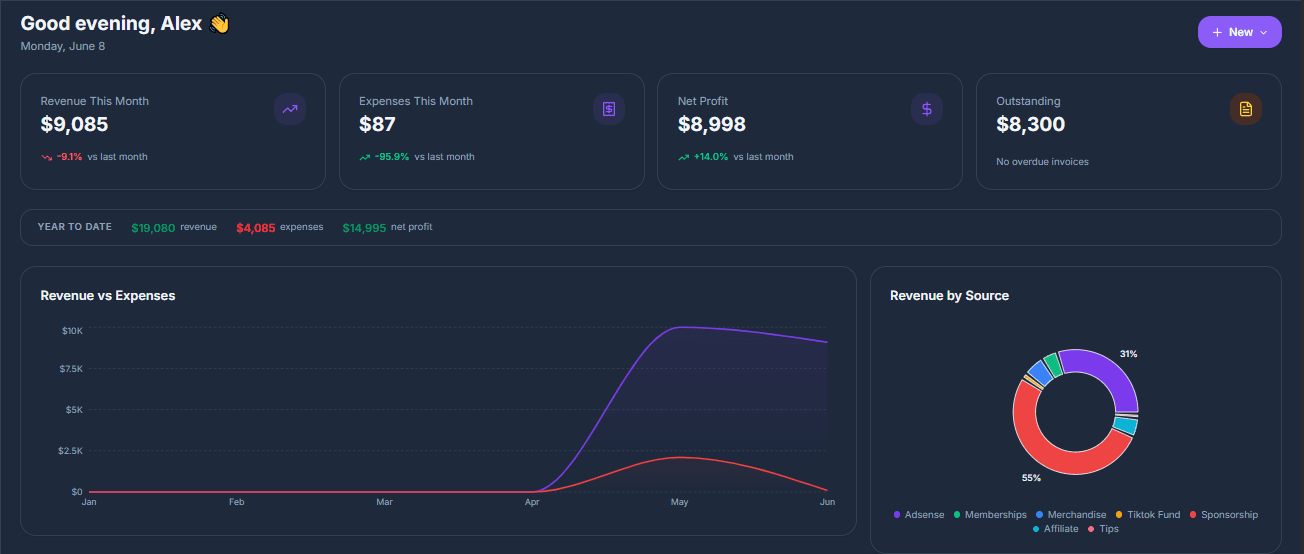
Task: Select the Memberships legend entry
Action: point(990,515)
